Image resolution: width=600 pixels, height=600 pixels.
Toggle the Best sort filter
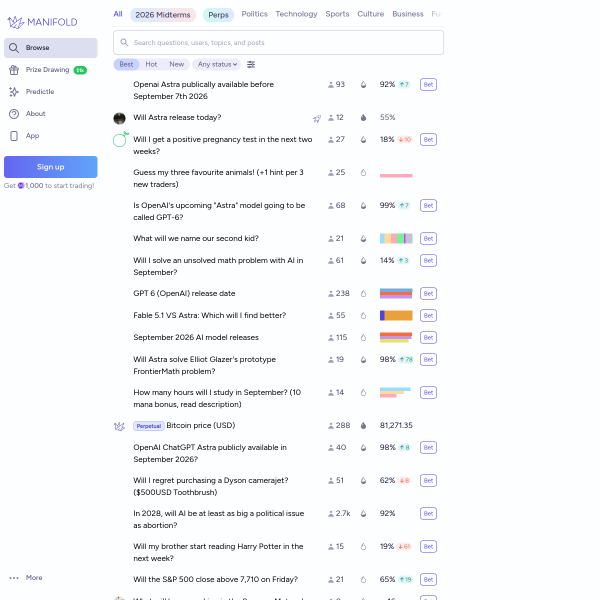point(126,64)
